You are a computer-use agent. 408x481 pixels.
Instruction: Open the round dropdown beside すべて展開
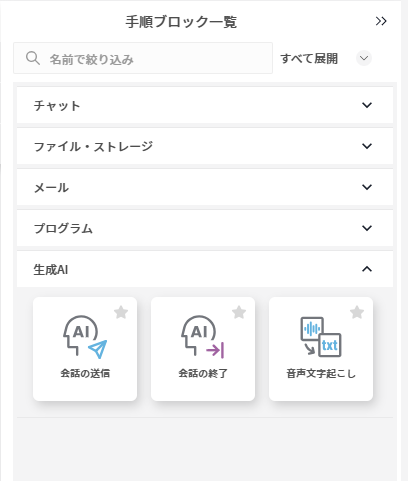click(x=364, y=58)
